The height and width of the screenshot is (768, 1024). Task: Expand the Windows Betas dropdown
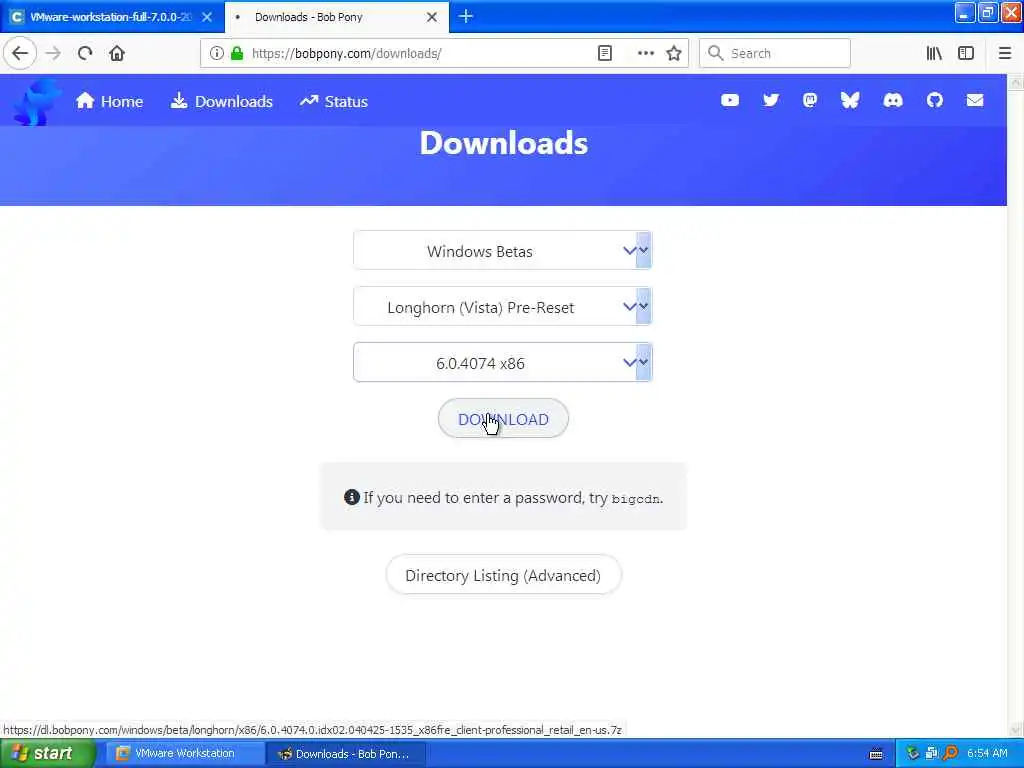tap(503, 250)
